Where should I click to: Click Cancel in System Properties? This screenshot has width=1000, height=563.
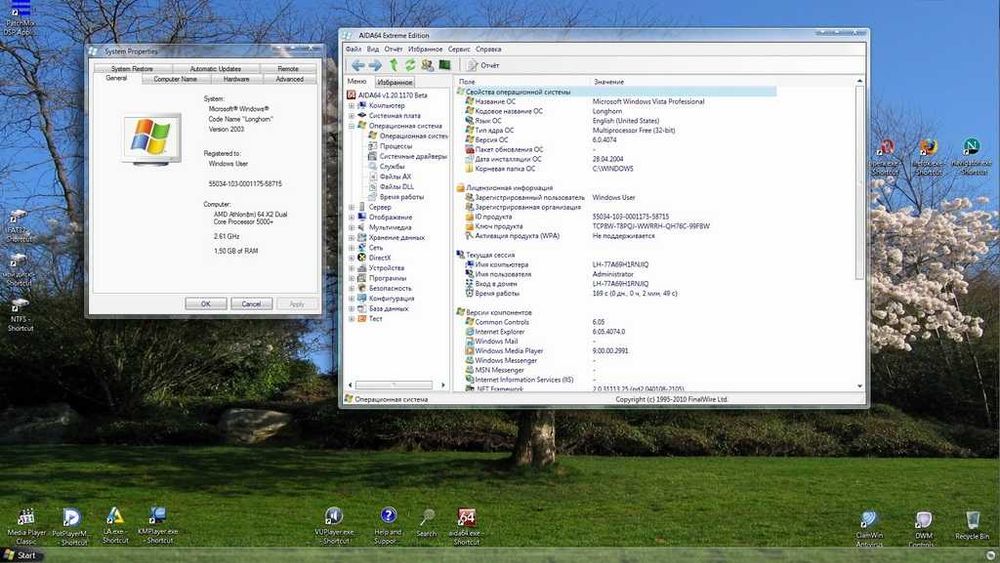(x=251, y=304)
